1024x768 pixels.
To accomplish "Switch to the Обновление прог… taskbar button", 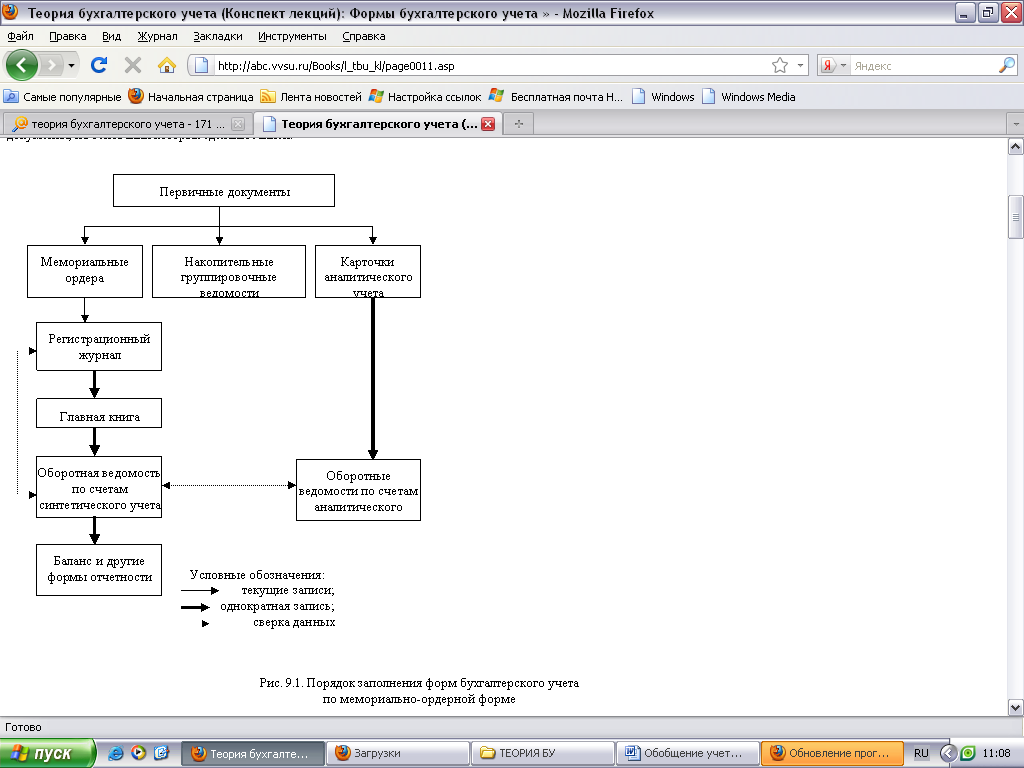I will [x=832, y=753].
